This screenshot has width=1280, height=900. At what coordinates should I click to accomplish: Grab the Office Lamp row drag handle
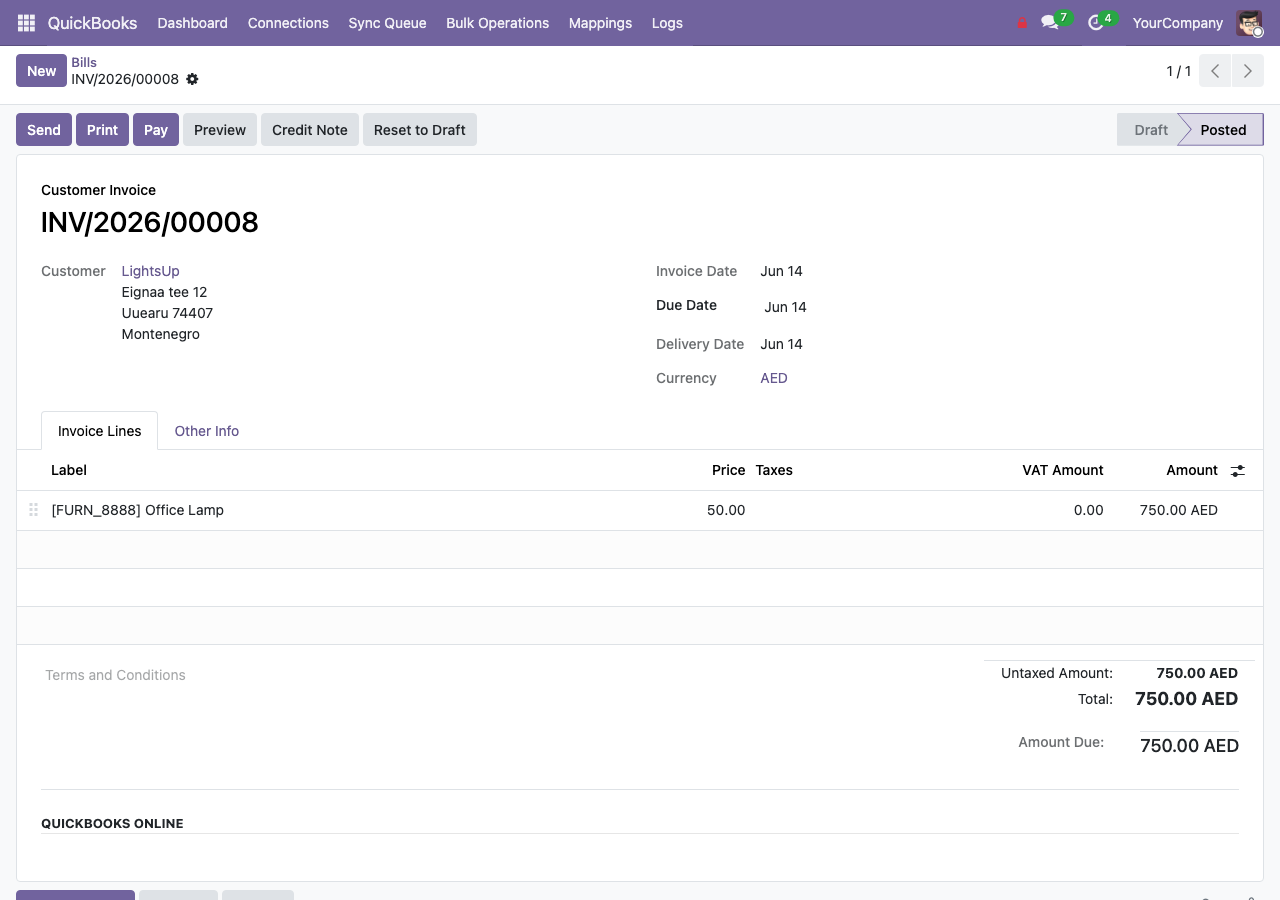tap(33, 510)
